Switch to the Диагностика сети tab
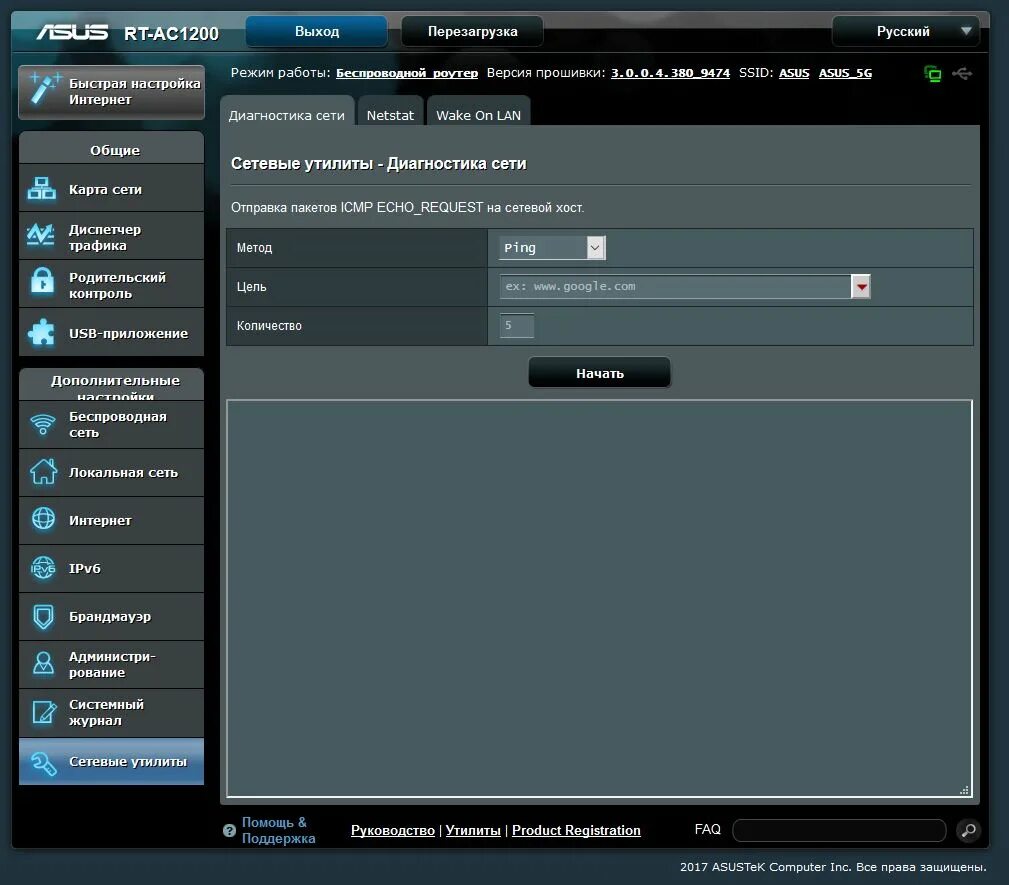 tap(287, 113)
